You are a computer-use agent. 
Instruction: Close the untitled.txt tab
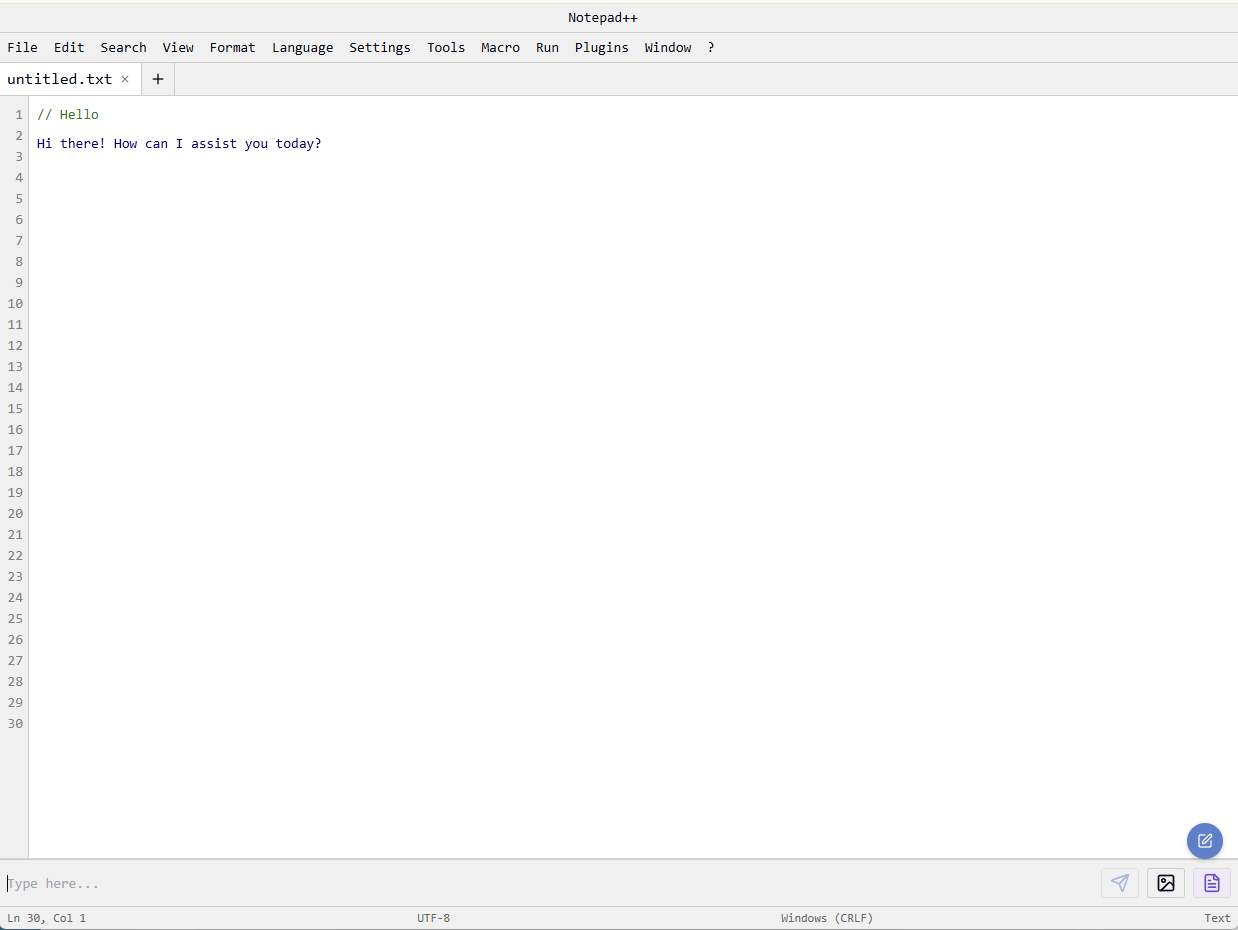tap(125, 79)
